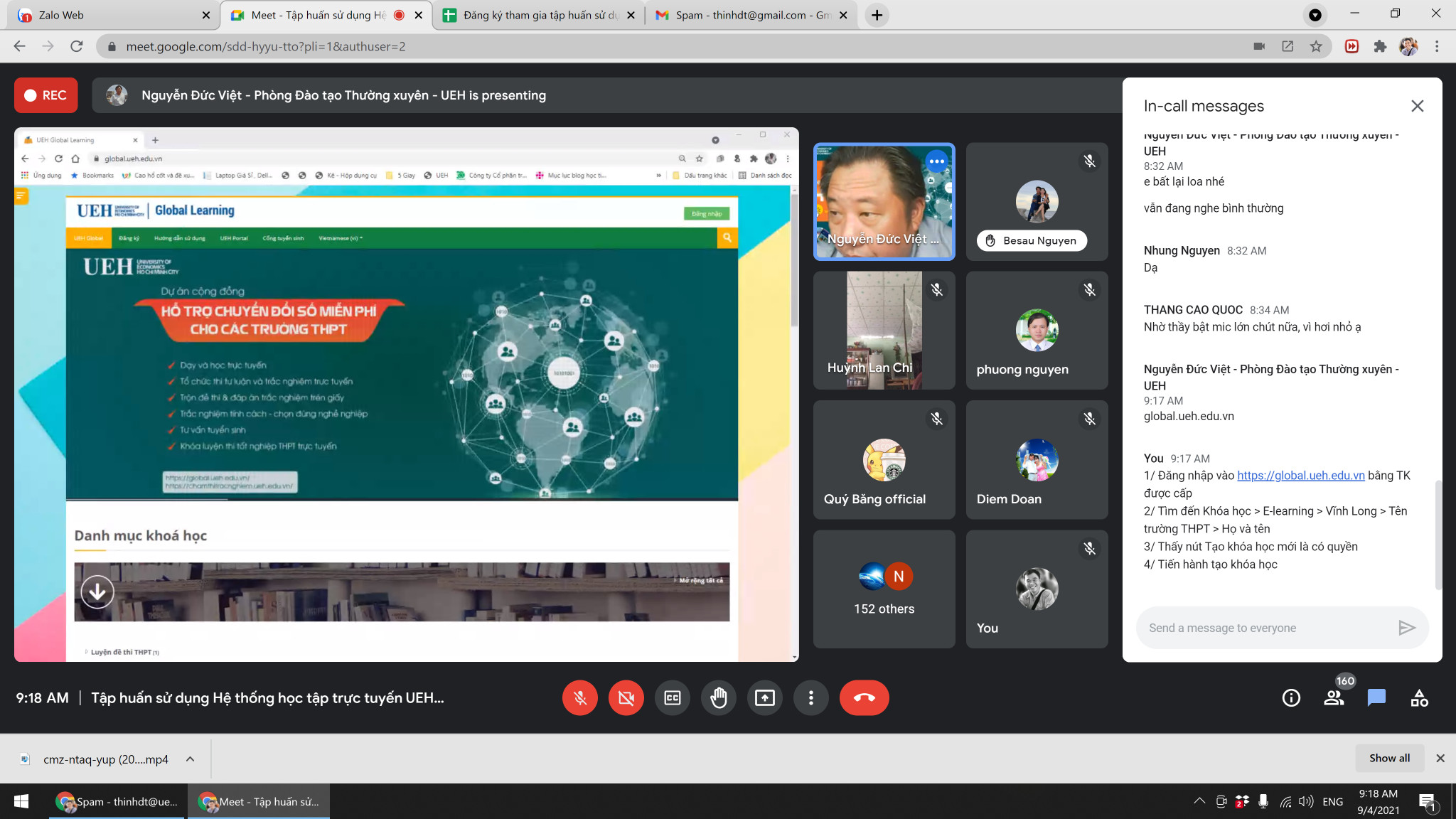Switch to the Zalo Web tab
1456x819 pixels.
tap(107, 15)
